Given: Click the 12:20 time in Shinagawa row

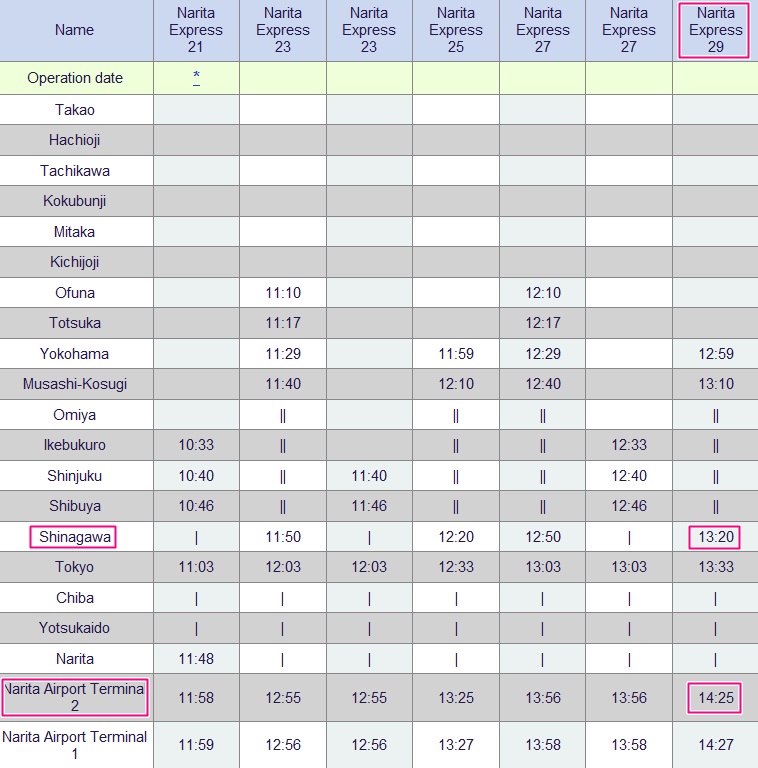Looking at the screenshot, I should tap(456, 537).
